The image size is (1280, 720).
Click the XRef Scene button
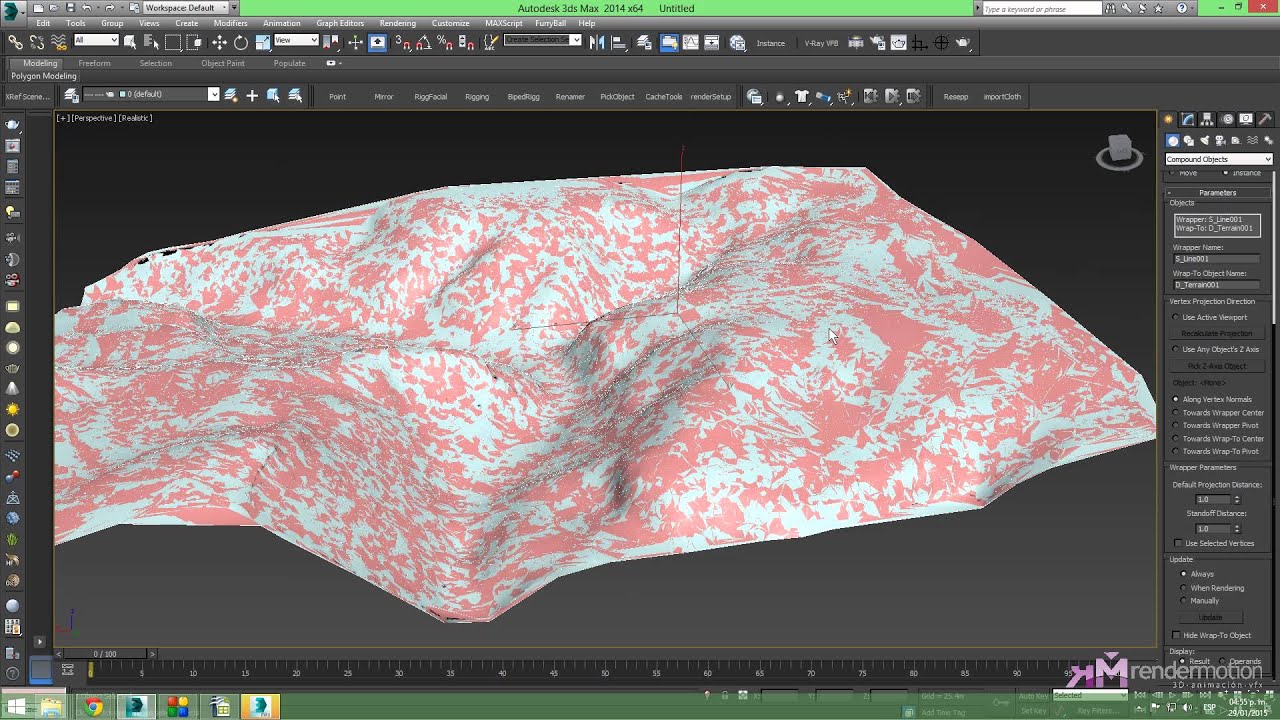tap(27, 97)
